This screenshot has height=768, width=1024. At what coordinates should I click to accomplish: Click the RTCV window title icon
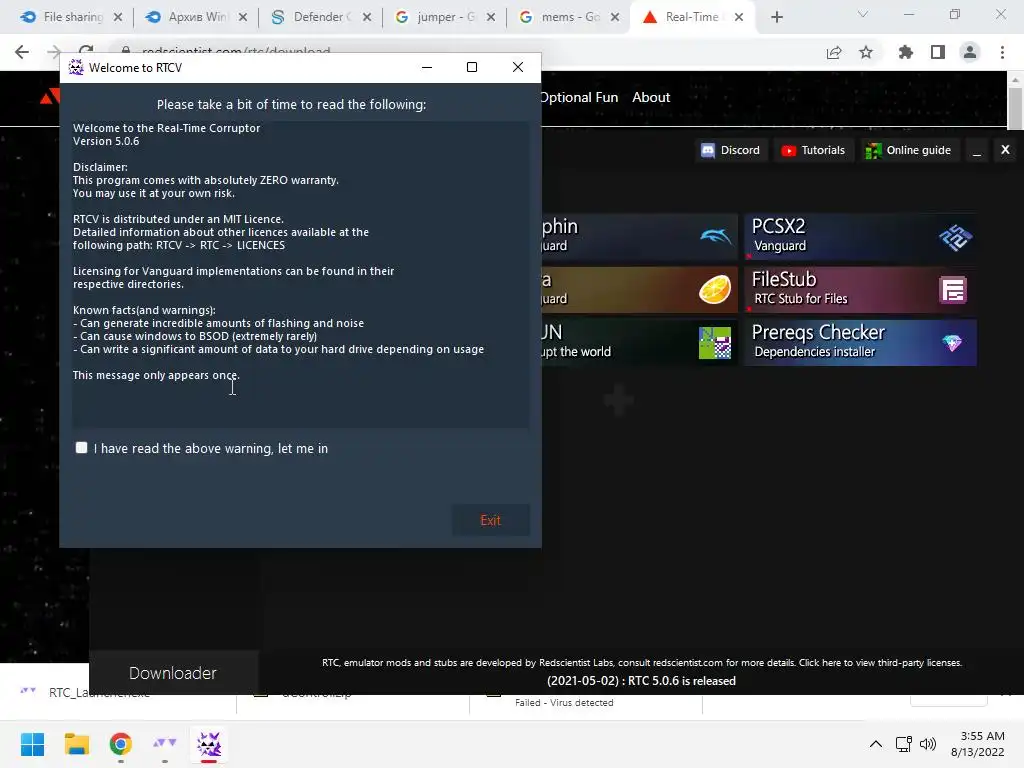coord(76,67)
